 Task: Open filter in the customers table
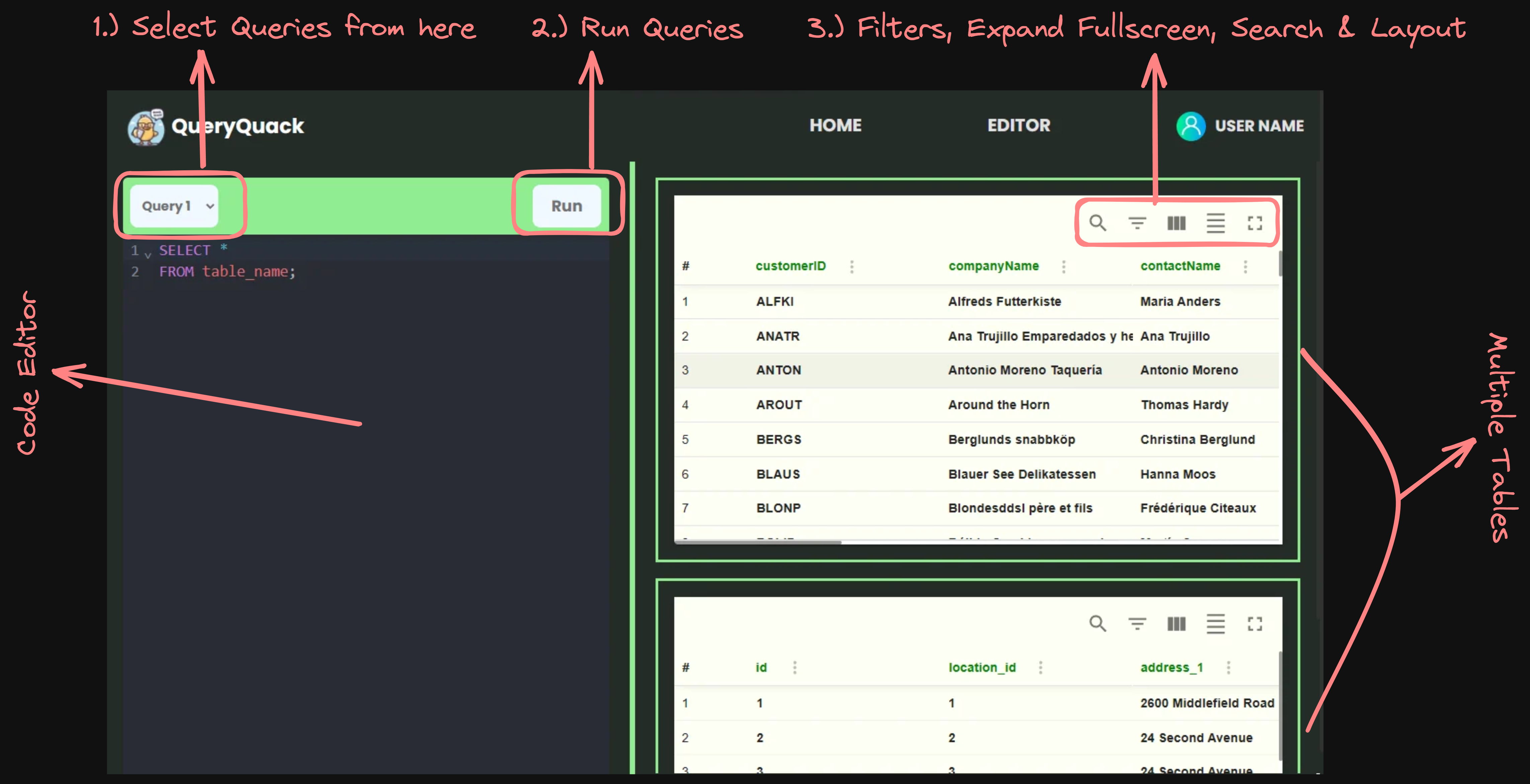[x=1137, y=223]
